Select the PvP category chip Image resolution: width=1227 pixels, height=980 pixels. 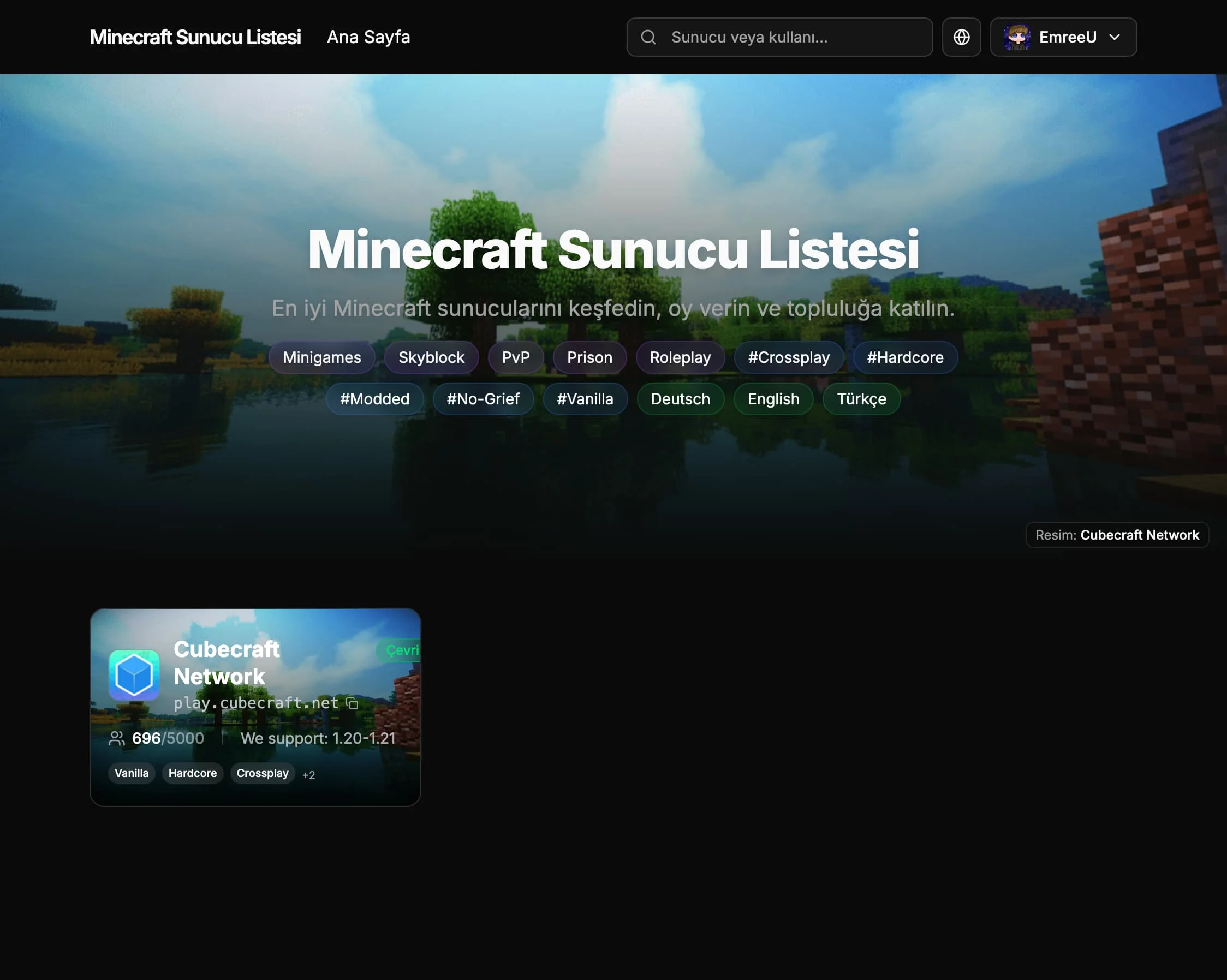pos(516,357)
